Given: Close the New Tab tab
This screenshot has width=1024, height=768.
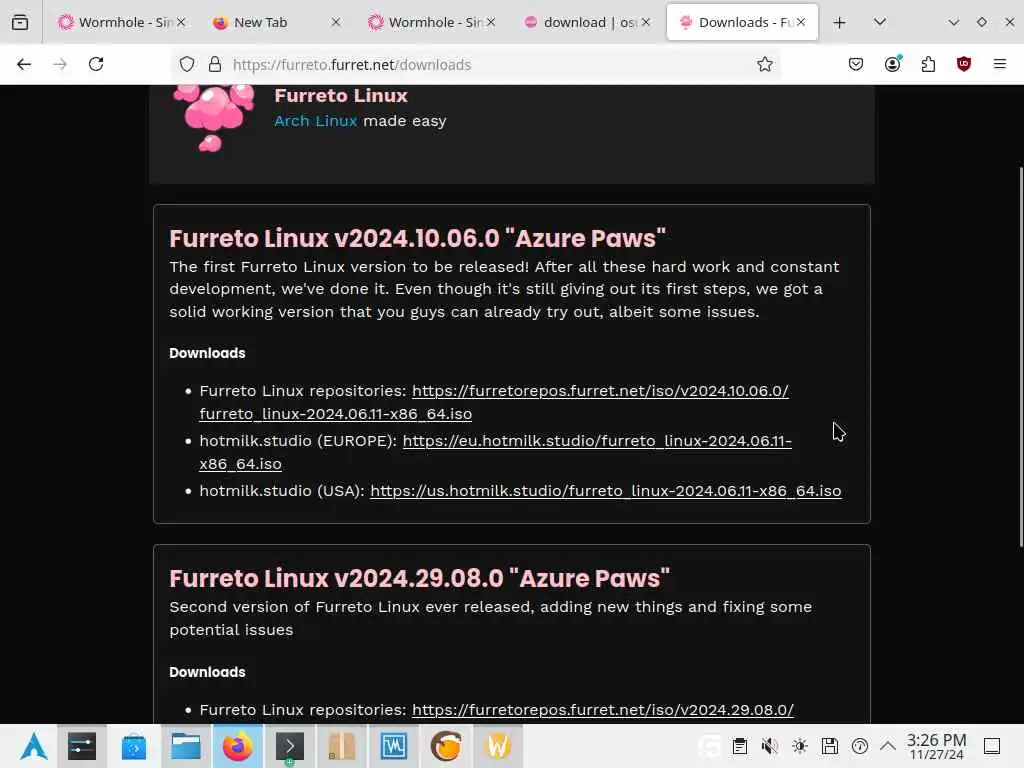Looking at the screenshot, I should click(336, 22).
